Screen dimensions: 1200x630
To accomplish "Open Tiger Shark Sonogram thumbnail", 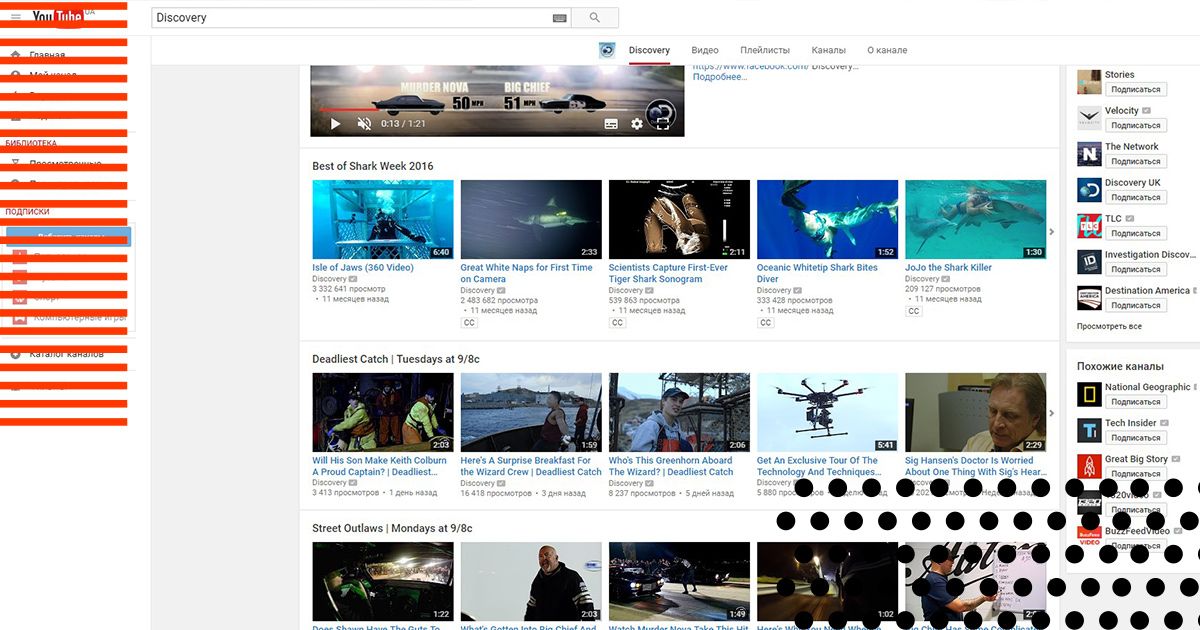I will click(x=679, y=220).
